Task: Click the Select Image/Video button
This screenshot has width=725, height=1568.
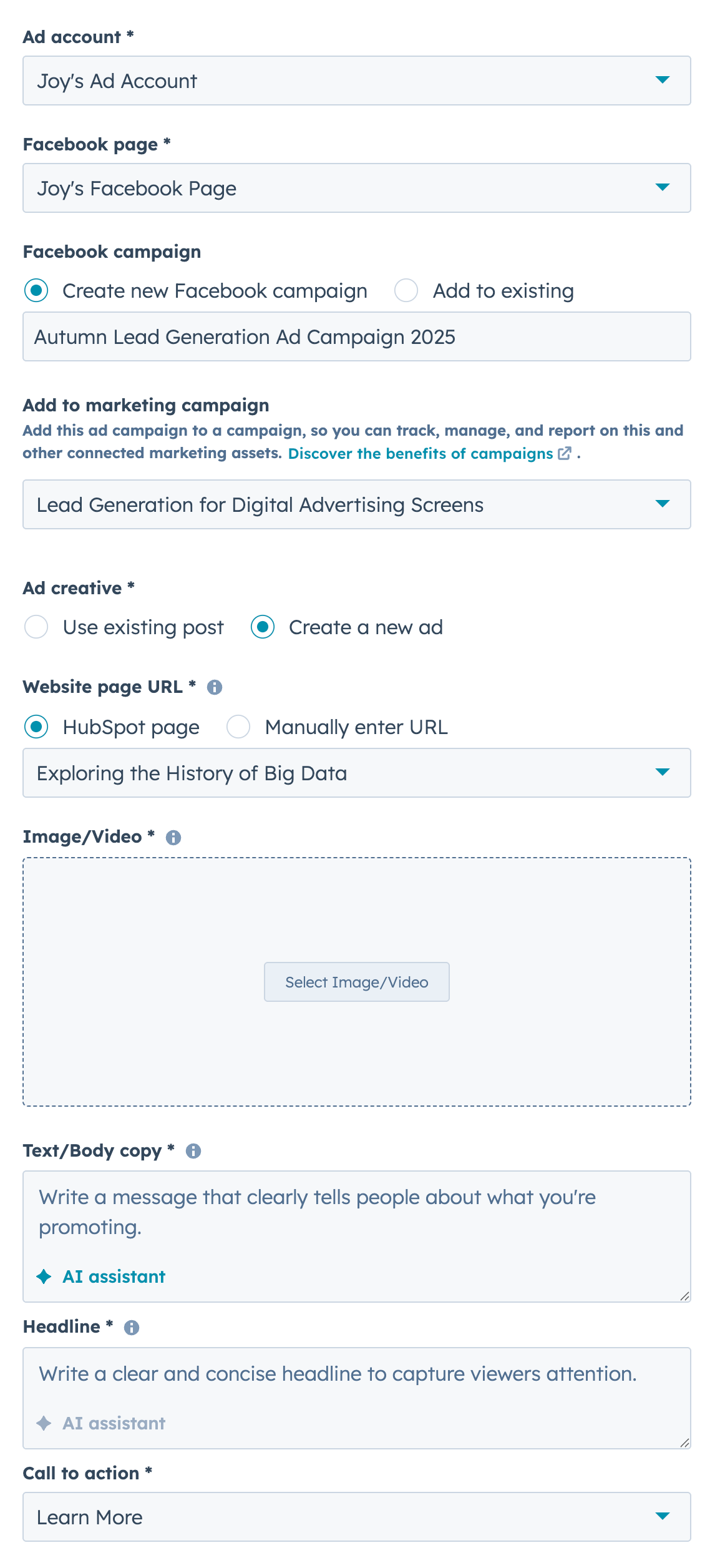Action: (356, 982)
